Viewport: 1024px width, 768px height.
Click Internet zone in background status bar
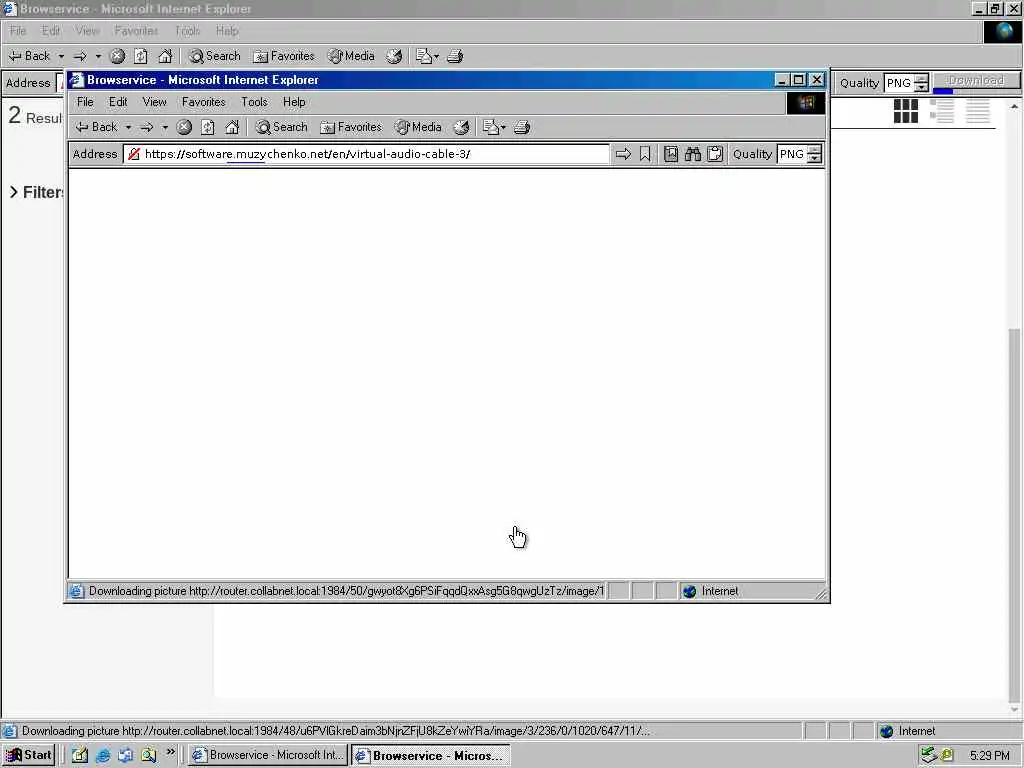(908, 731)
